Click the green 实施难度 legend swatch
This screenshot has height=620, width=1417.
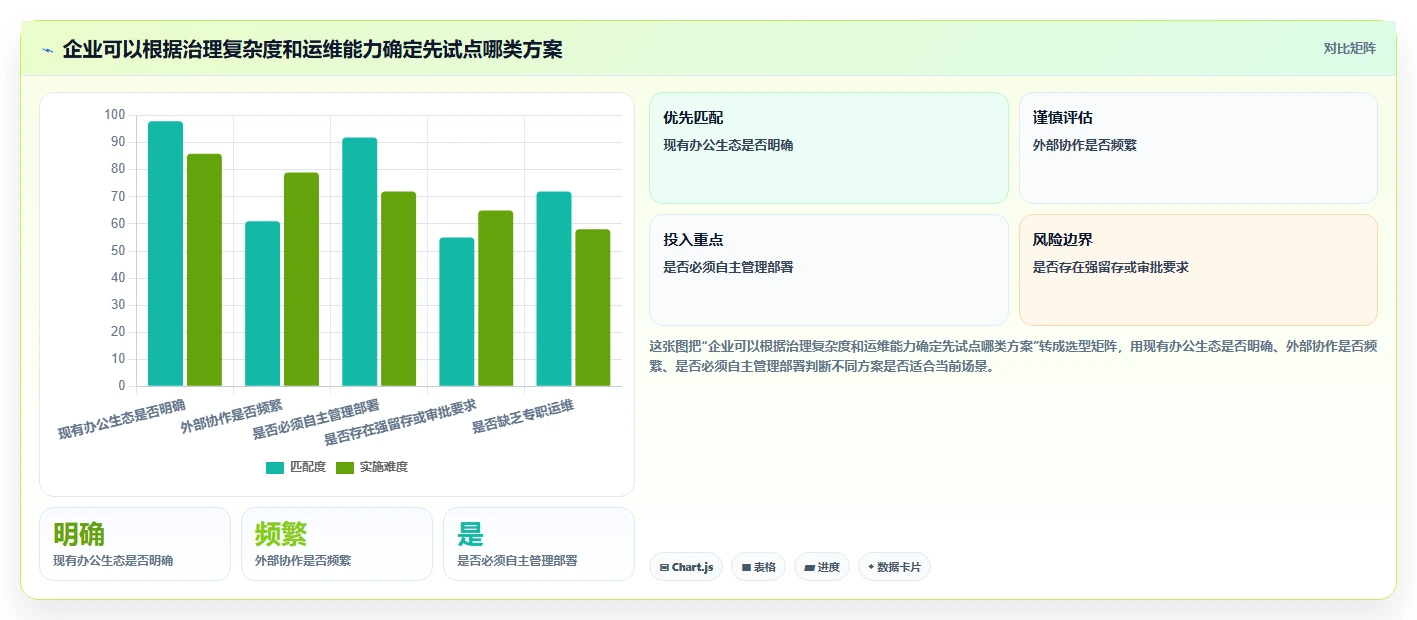pyautogui.click(x=346, y=468)
